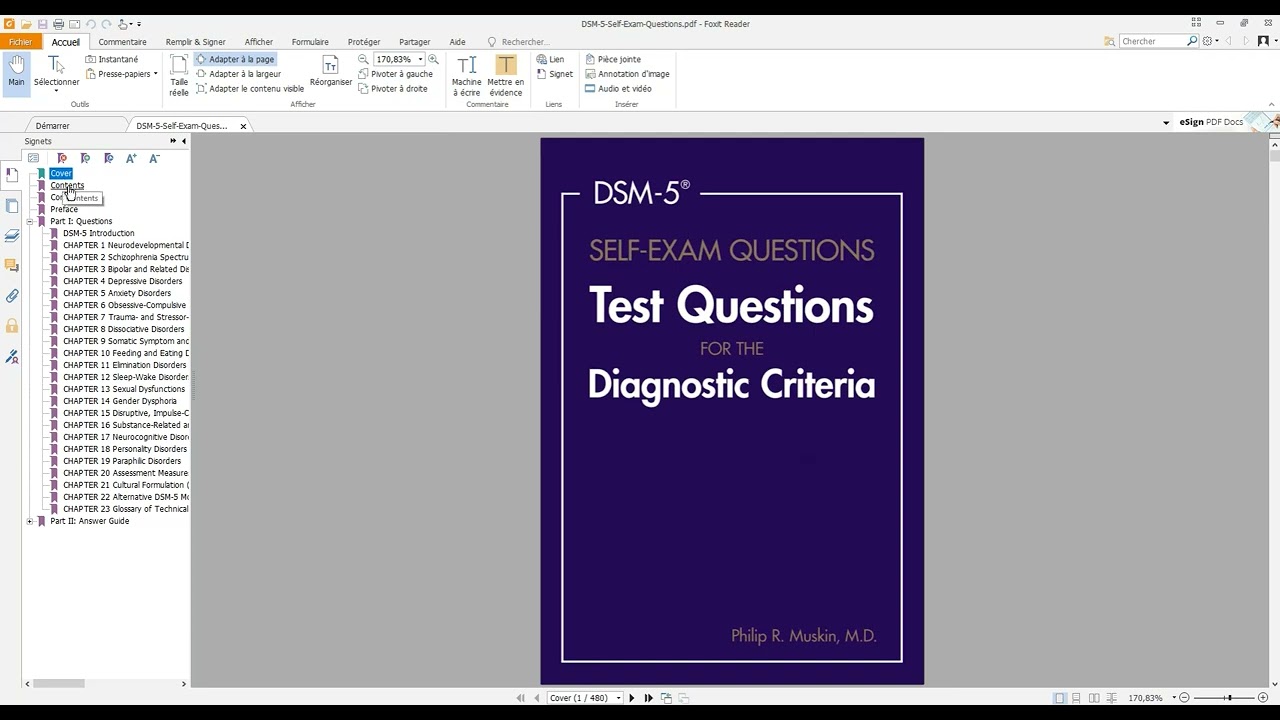Expand the Part II: Answer Guide bookmark
Image resolution: width=1280 pixels, height=720 pixels.
click(30, 521)
